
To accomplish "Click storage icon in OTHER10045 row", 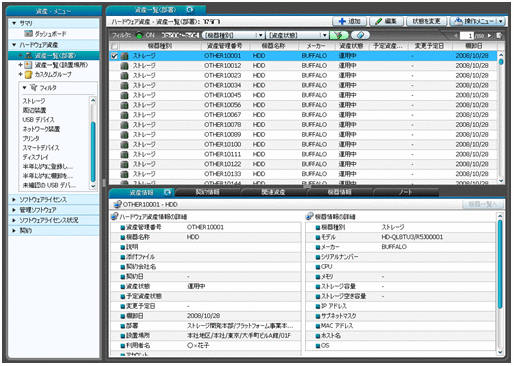I will [124, 95].
